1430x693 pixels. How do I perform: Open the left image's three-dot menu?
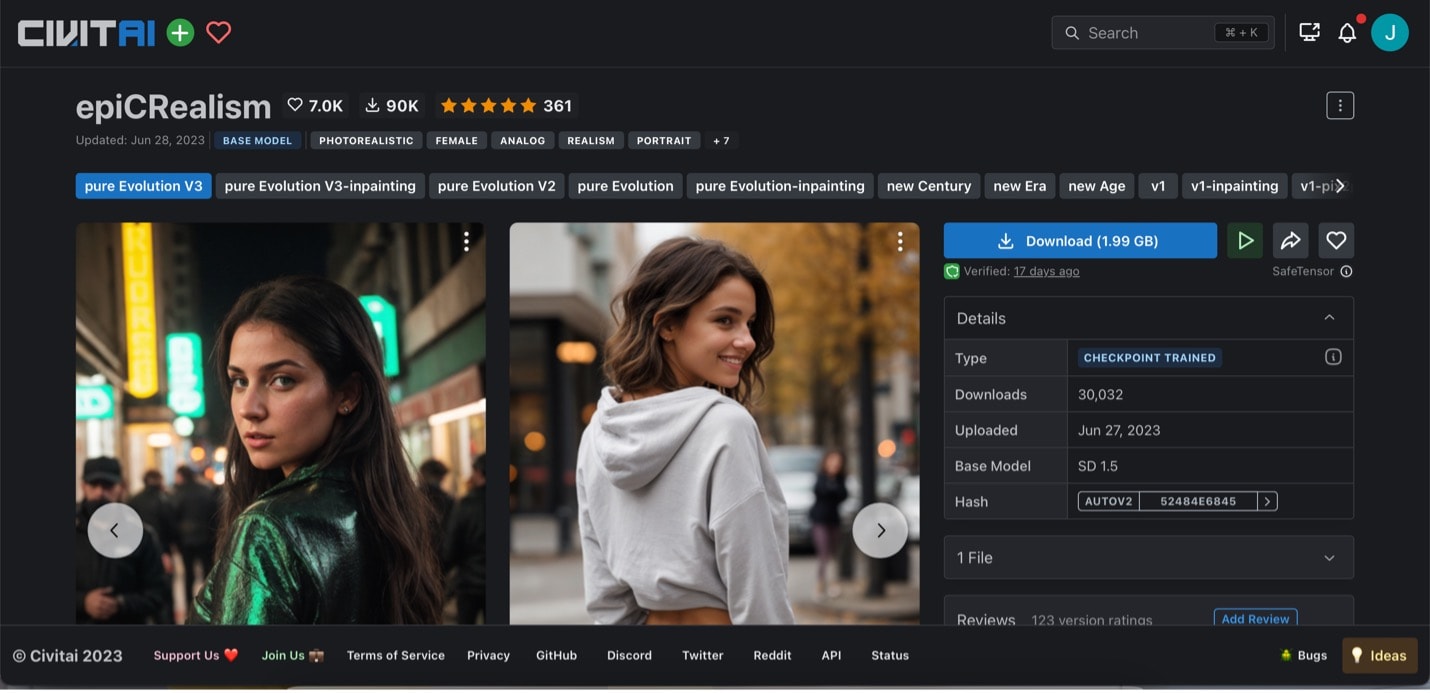[466, 241]
